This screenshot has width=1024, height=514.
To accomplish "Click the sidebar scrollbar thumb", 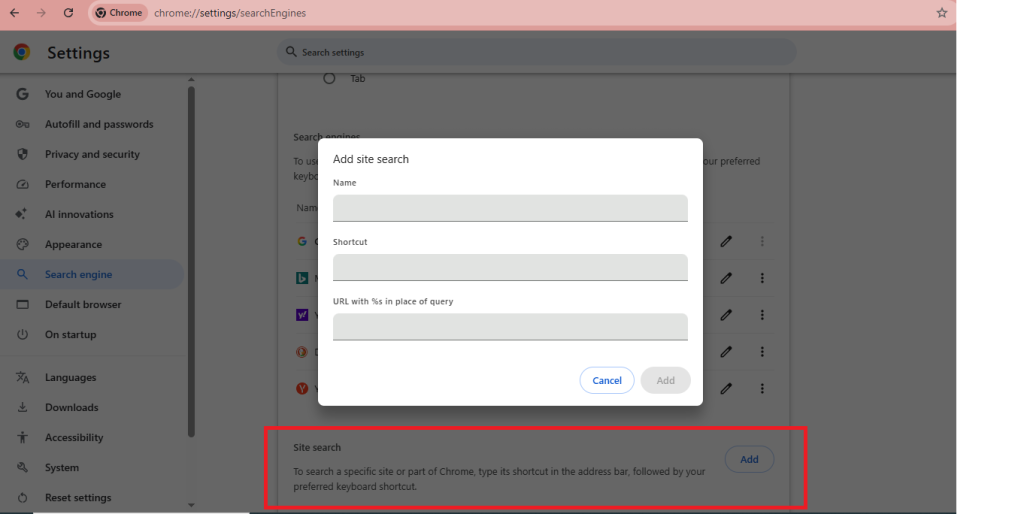I will coord(191,261).
